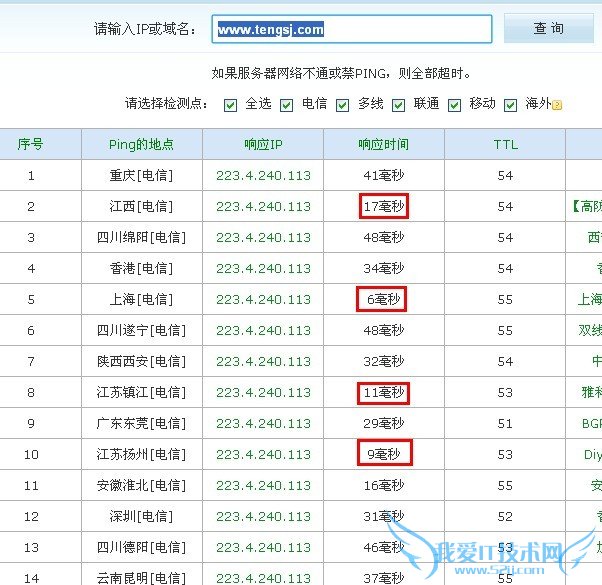
Task: Select the 上海[电信] location cell
Action: pyautogui.click(x=141, y=299)
